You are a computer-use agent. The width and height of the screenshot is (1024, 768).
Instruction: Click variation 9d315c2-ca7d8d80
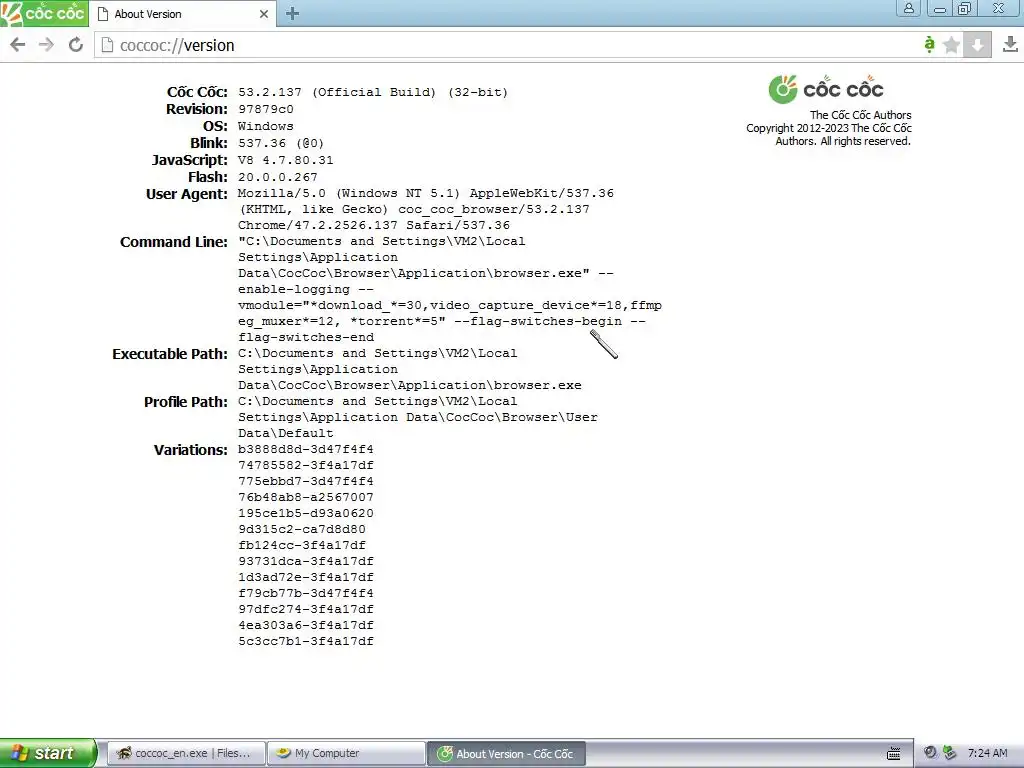[302, 529]
